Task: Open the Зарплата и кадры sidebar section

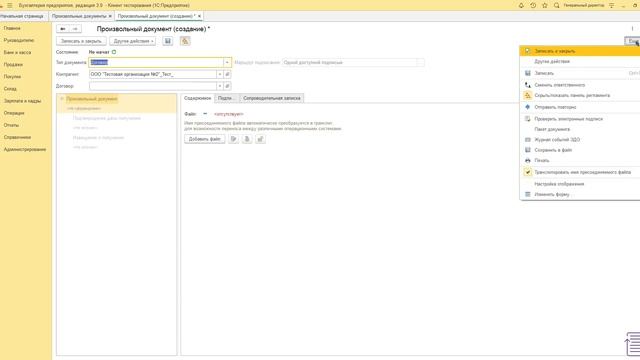Action: click(22, 101)
